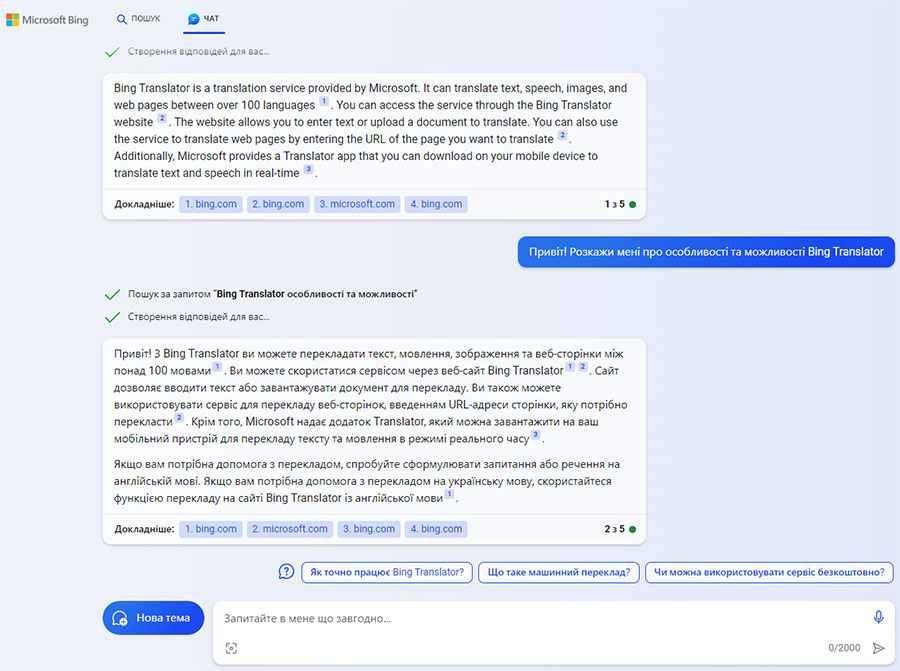
Task: Open '2. bing.com' source in the English answer
Action: point(278,204)
